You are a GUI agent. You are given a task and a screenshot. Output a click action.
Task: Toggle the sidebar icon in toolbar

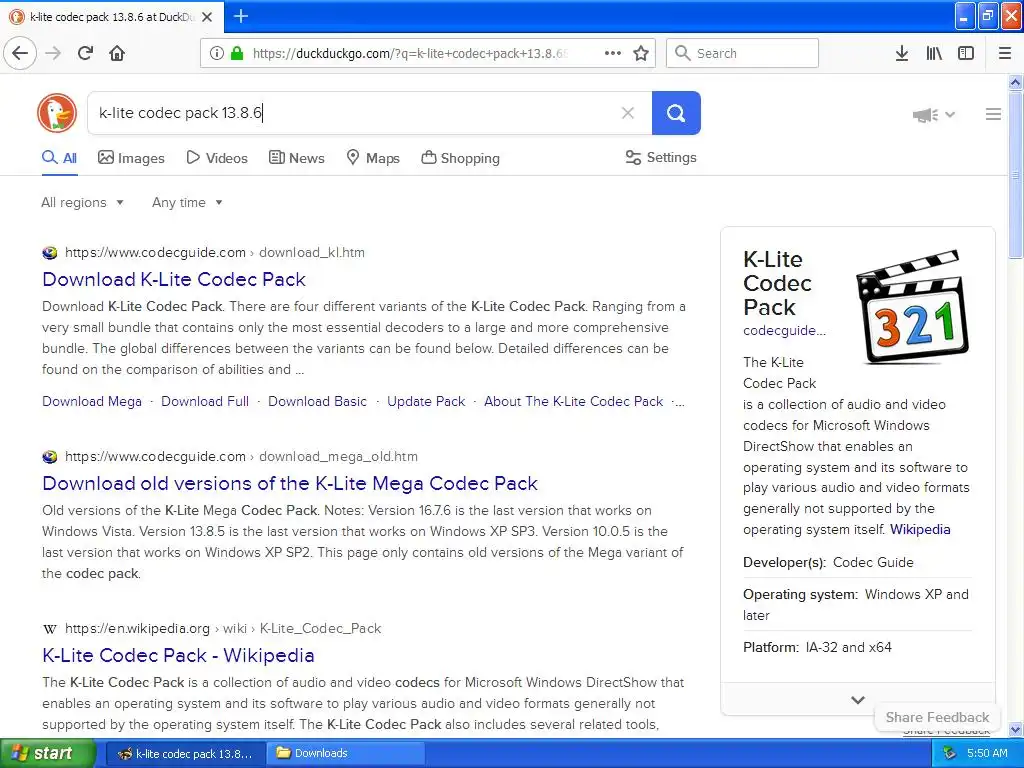click(x=966, y=53)
